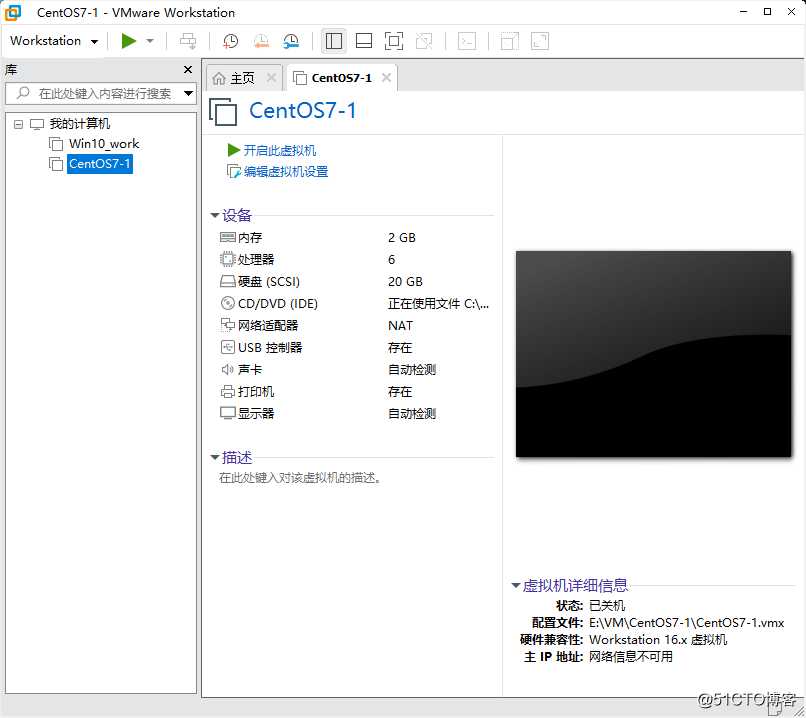The height and width of the screenshot is (718, 806).
Task: Click the green power-on play toolbar button
Action: click(129, 41)
